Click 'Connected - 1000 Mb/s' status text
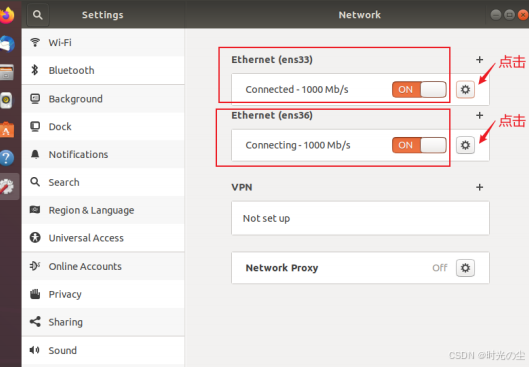Viewport: 529px width, 367px height. coord(297,90)
